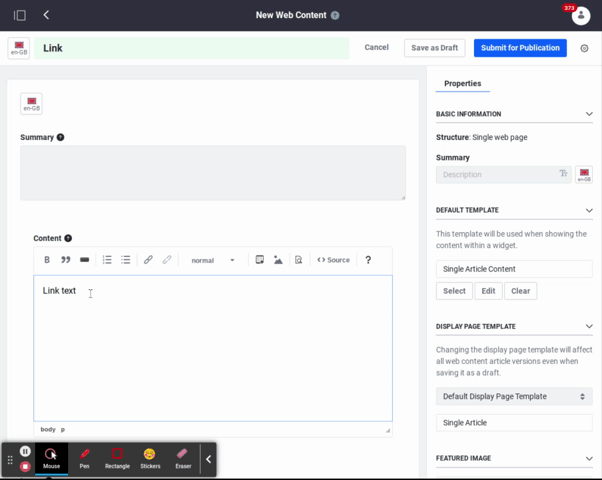The width and height of the screenshot is (602, 480).
Task: Click the Single Article field
Action: tap(514, 423)
